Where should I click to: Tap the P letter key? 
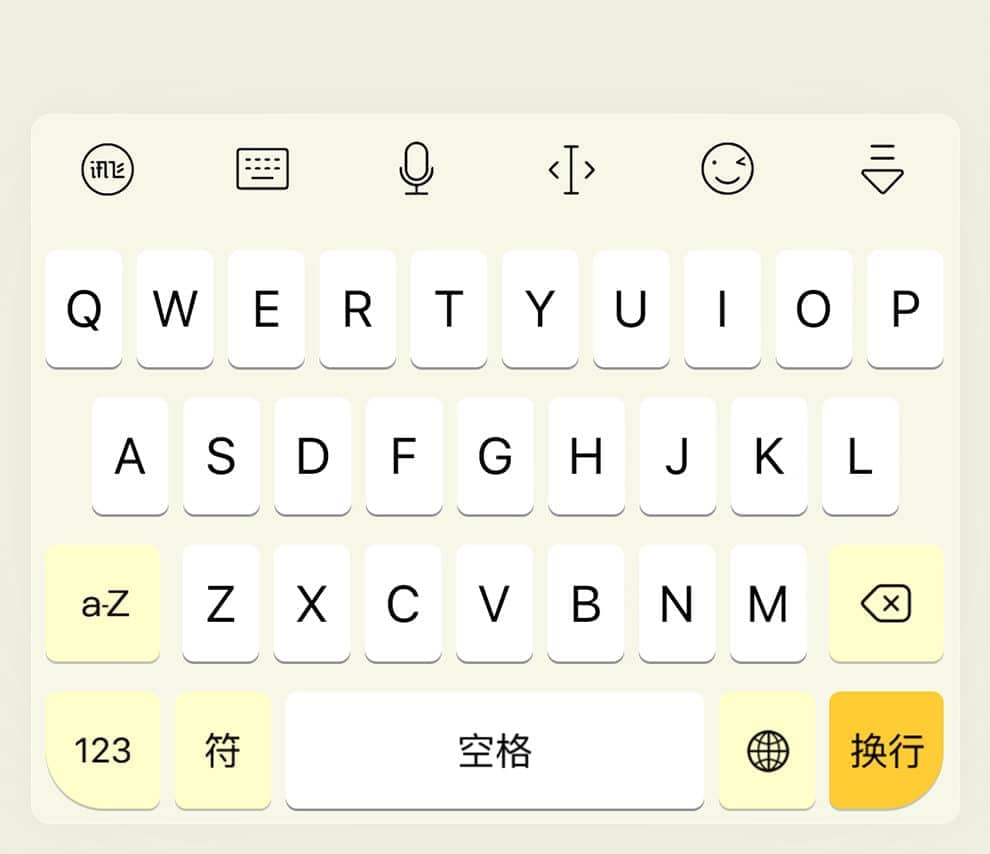click(905, 309)
